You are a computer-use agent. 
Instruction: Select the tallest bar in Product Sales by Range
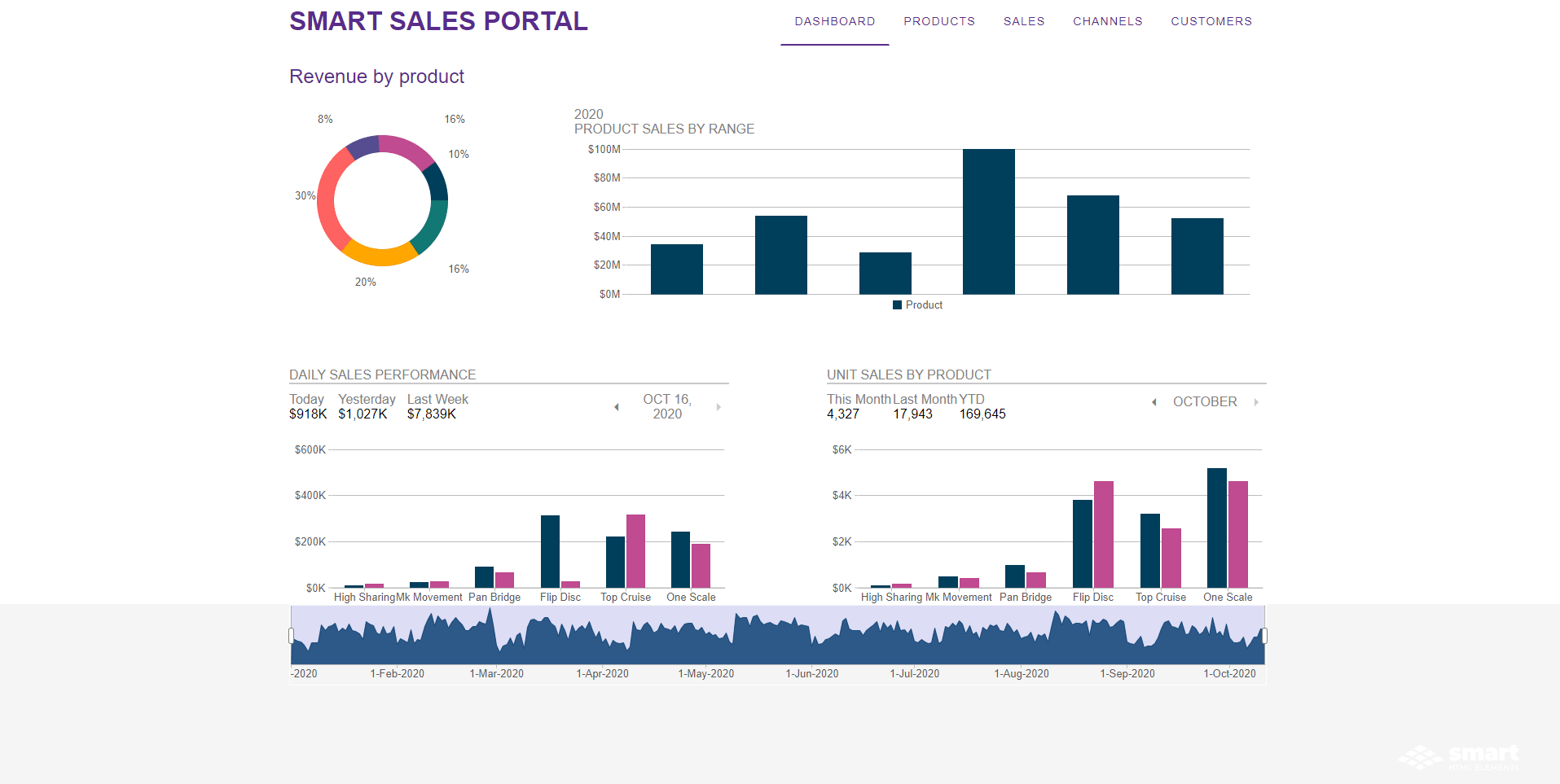[988, 221]
